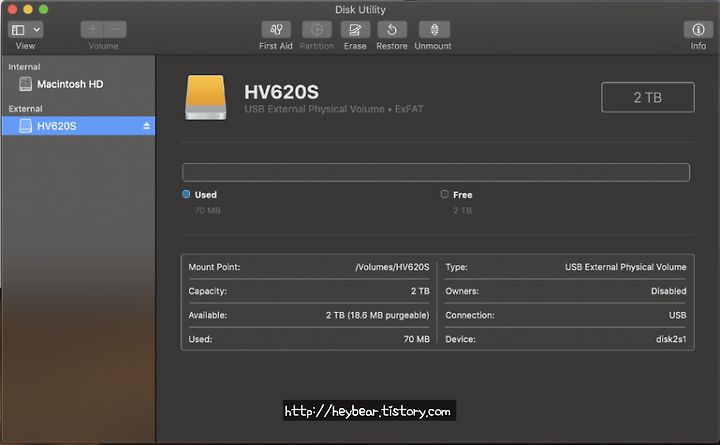Click the Device value disk2s1
The height and width of the screenshot is (445, 720).
click(671, 339)
